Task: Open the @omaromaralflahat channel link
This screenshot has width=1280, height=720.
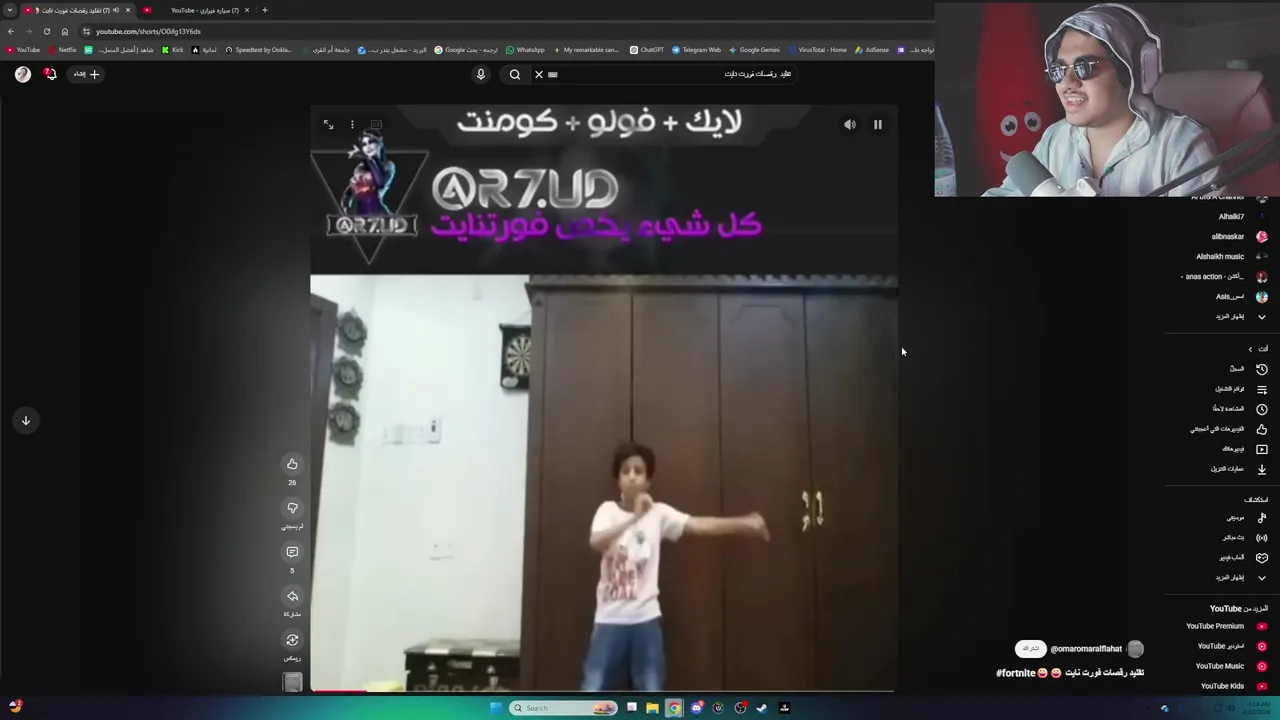Action: click(1086, 649)
